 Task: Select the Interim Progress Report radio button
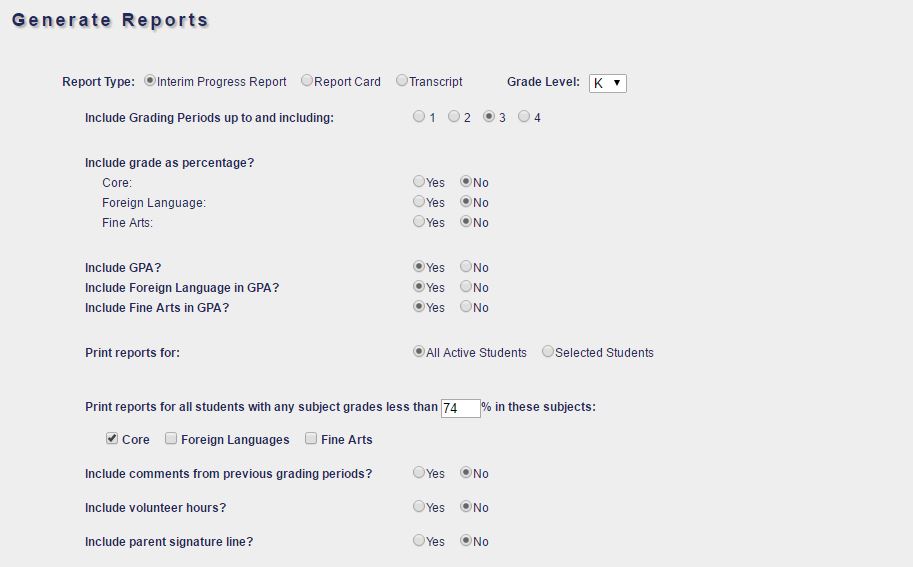[150, 81]
